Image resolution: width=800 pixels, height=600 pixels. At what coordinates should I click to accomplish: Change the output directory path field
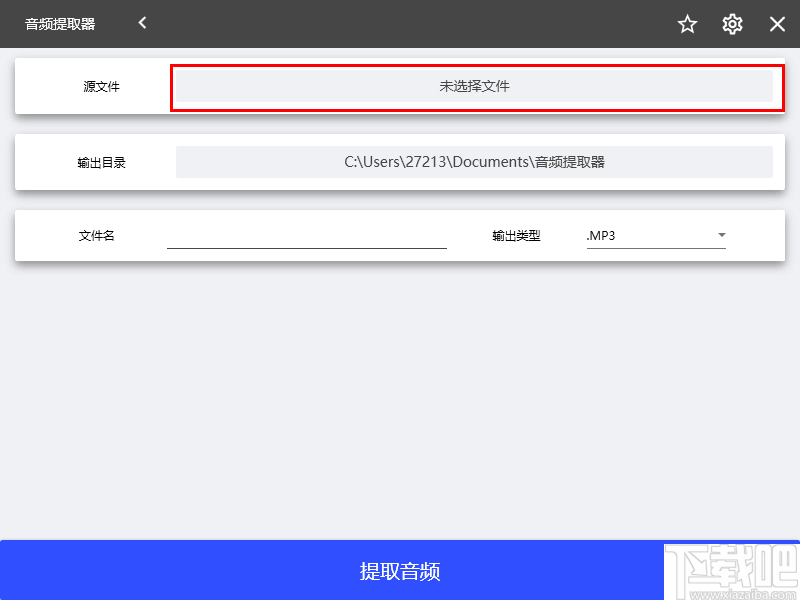coord(474,162)
